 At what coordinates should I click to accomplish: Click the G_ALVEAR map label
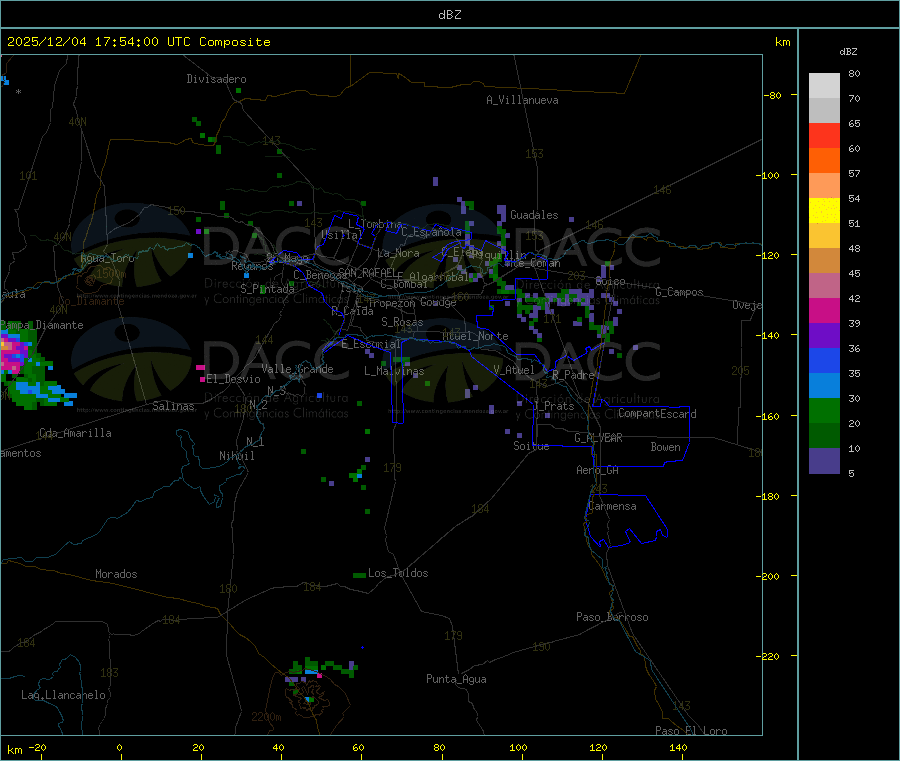tap(598, 438)
